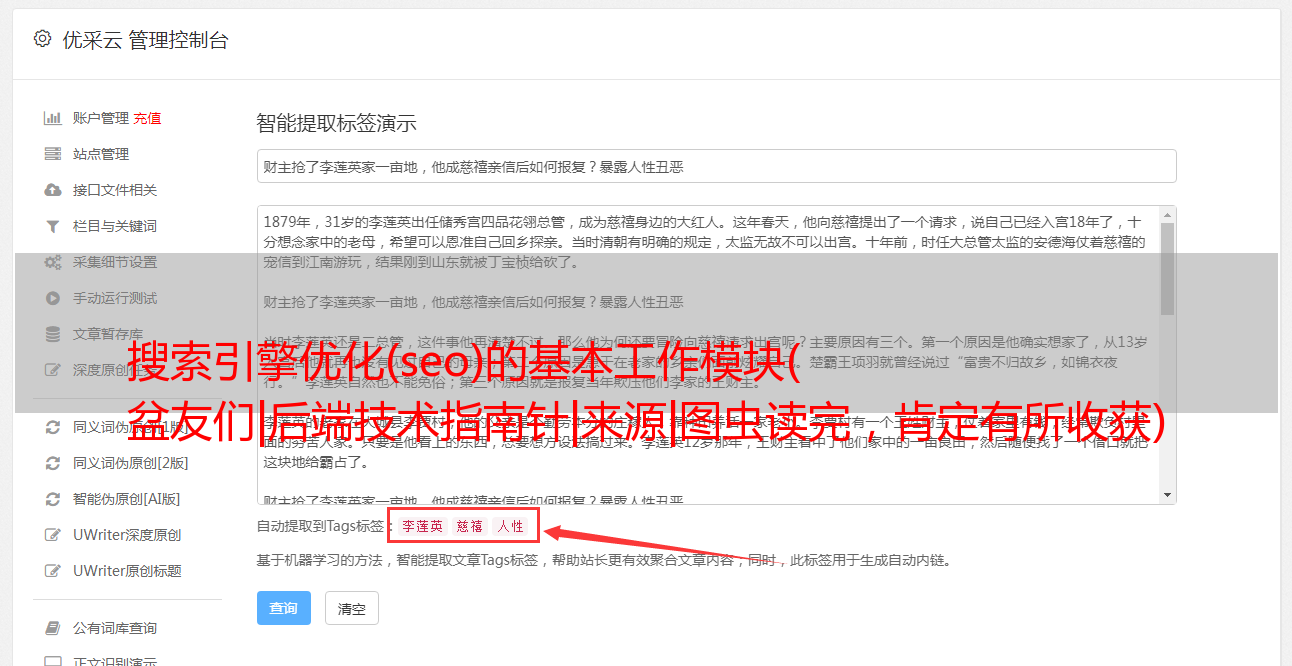Open 站点管理 in sidebar
Screen dimensions: 1292x666
pyautogui.click(x=101, y=154)
